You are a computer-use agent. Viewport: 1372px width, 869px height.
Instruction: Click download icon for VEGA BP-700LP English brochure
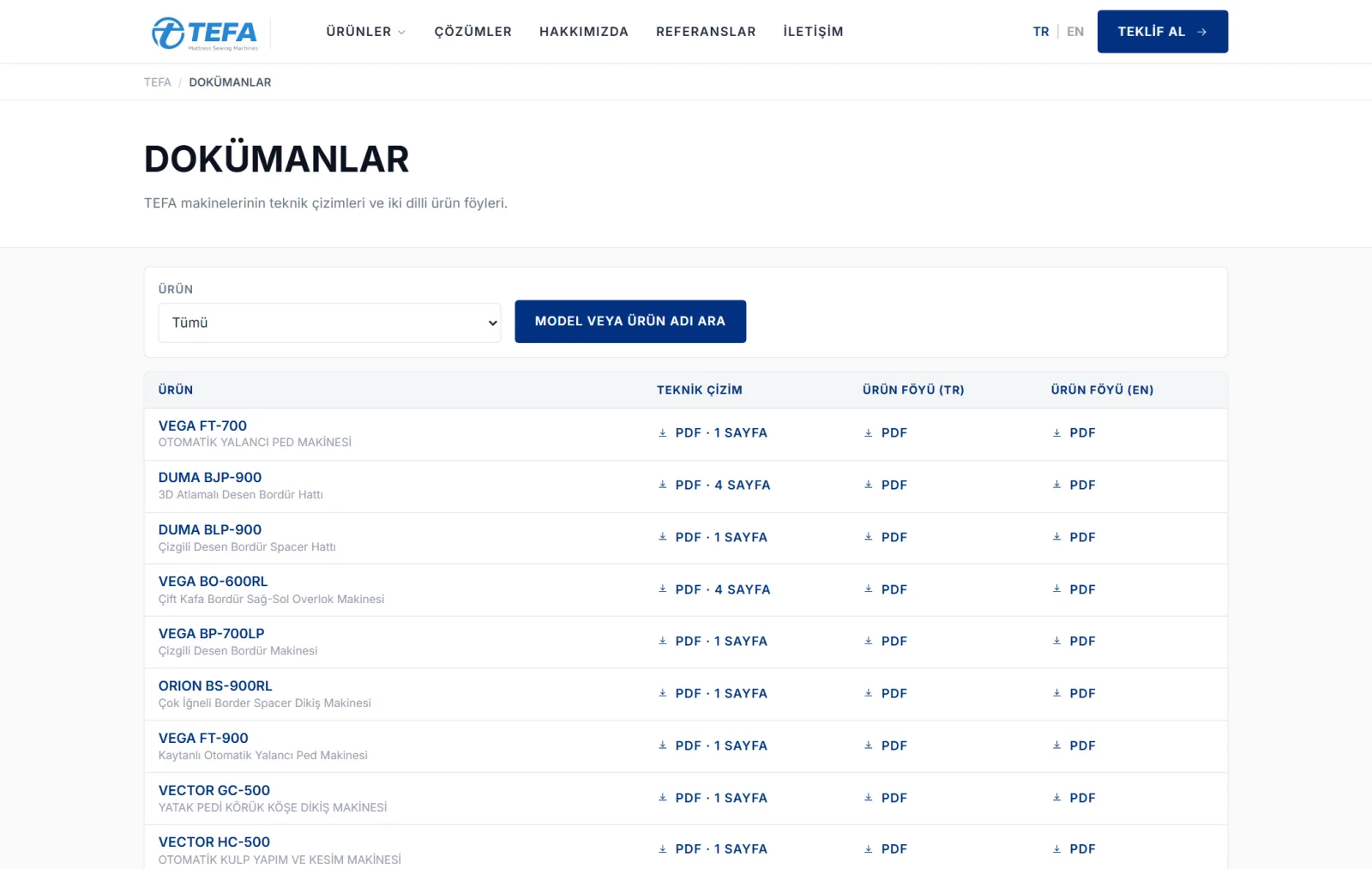(x=1057, y=641)
